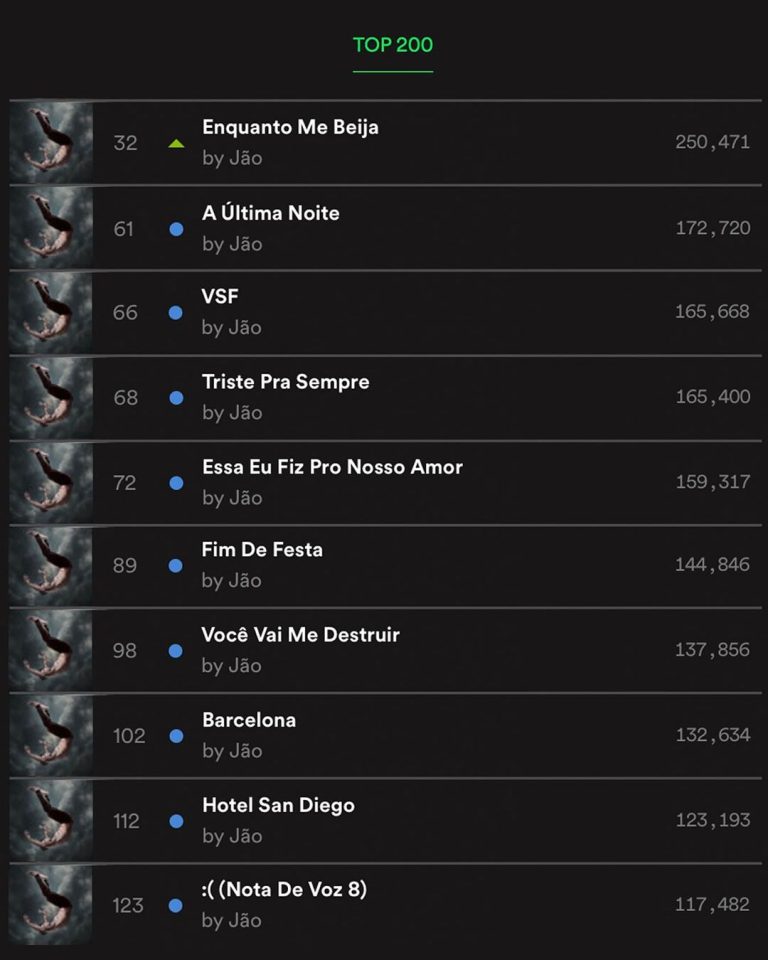Image resolution: width=768 pixels, height=960 pixels.
Task: Select the :( (Nota De Voz 8) track
Action: tap(284, 889)
